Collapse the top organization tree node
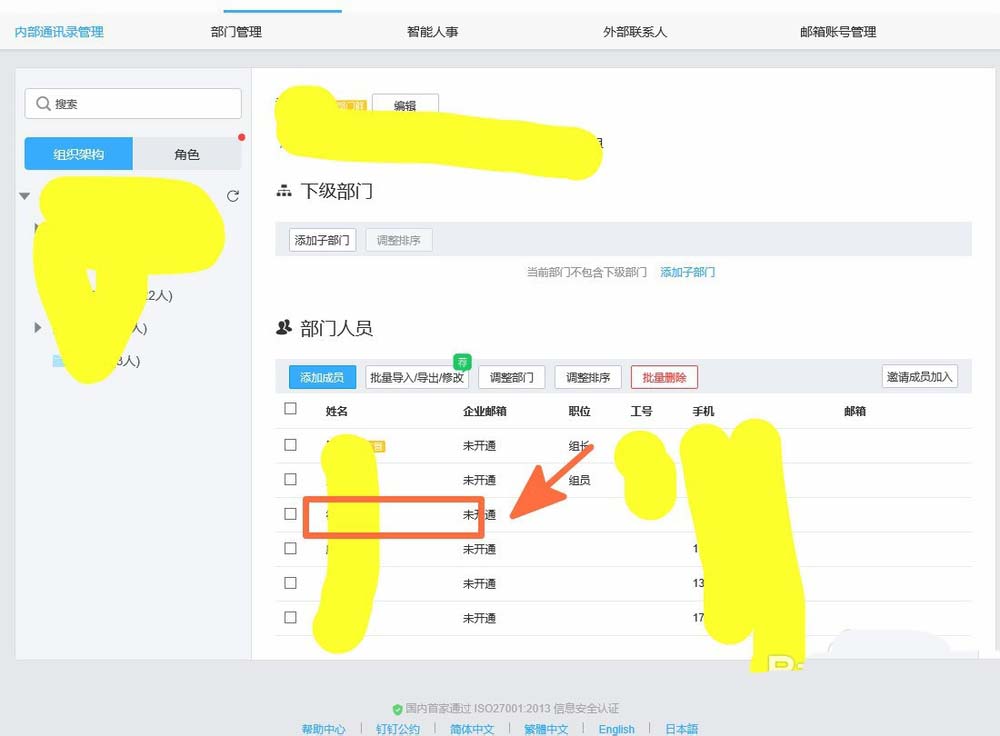Image resolution: width=1000 pixels, height=736 pixels. [24, 196]
